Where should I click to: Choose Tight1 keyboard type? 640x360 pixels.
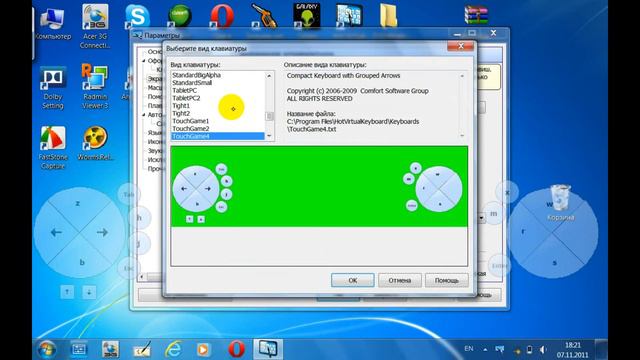coord(218,106)
